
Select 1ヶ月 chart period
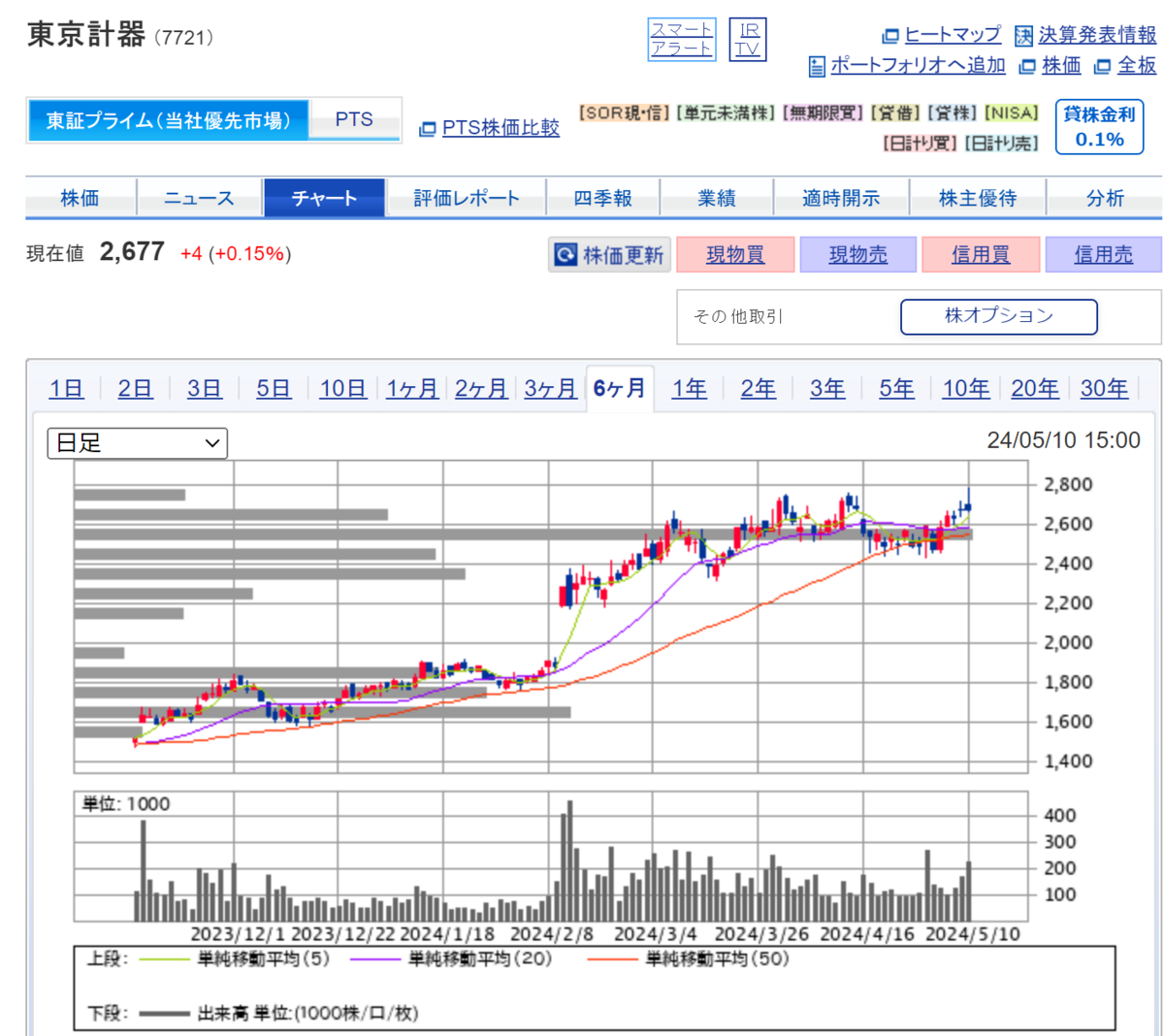(x=412, y=389)
